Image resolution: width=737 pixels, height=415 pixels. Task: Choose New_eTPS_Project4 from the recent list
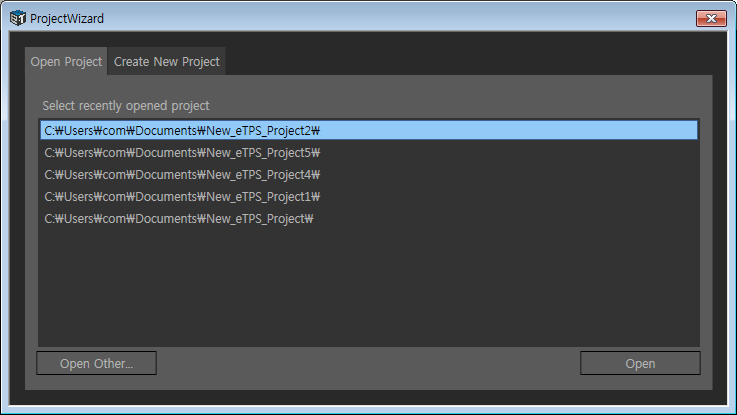pos(181,175)
